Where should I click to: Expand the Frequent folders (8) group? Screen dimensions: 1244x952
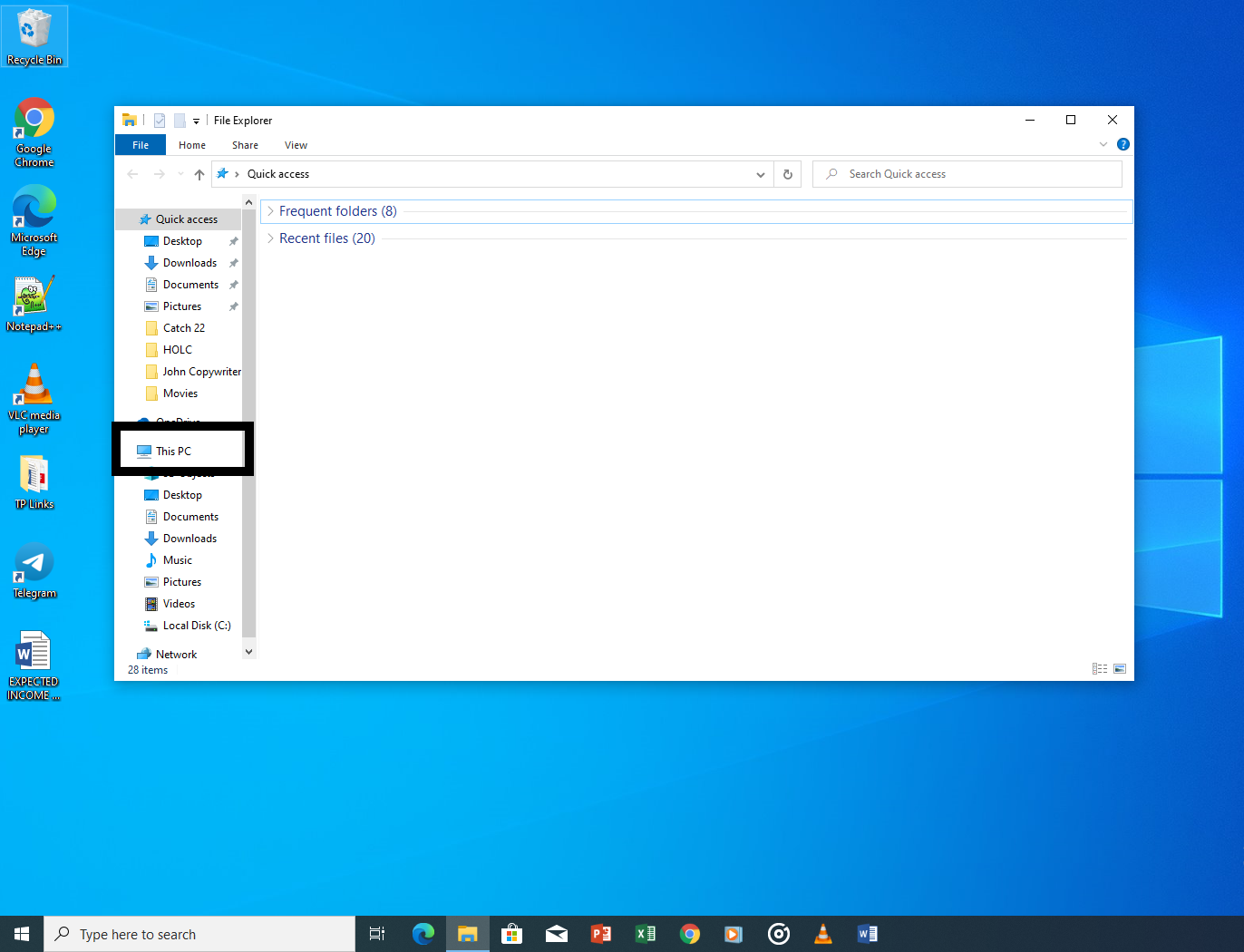click(x=270, y=211)
